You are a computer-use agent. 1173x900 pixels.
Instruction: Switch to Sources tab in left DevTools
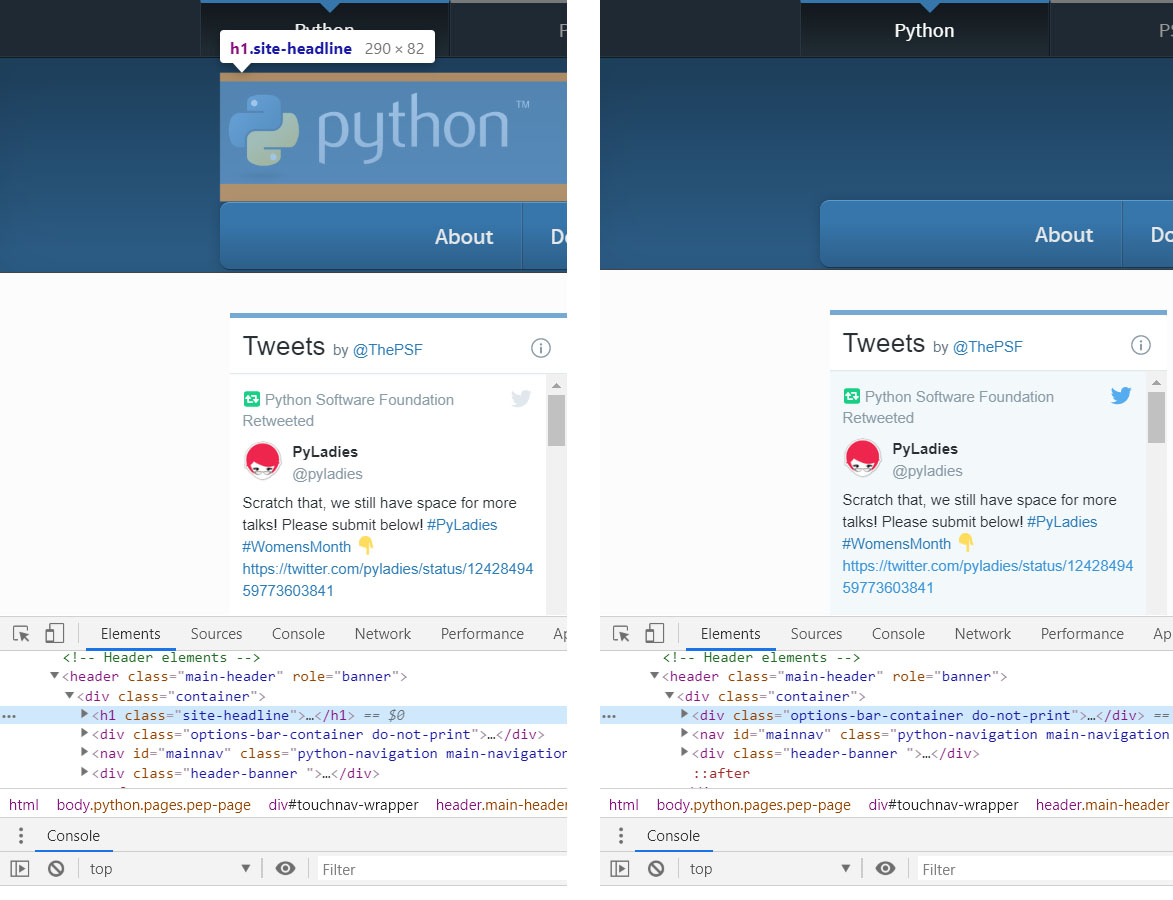pyautogui.click(x=216, y=634)
